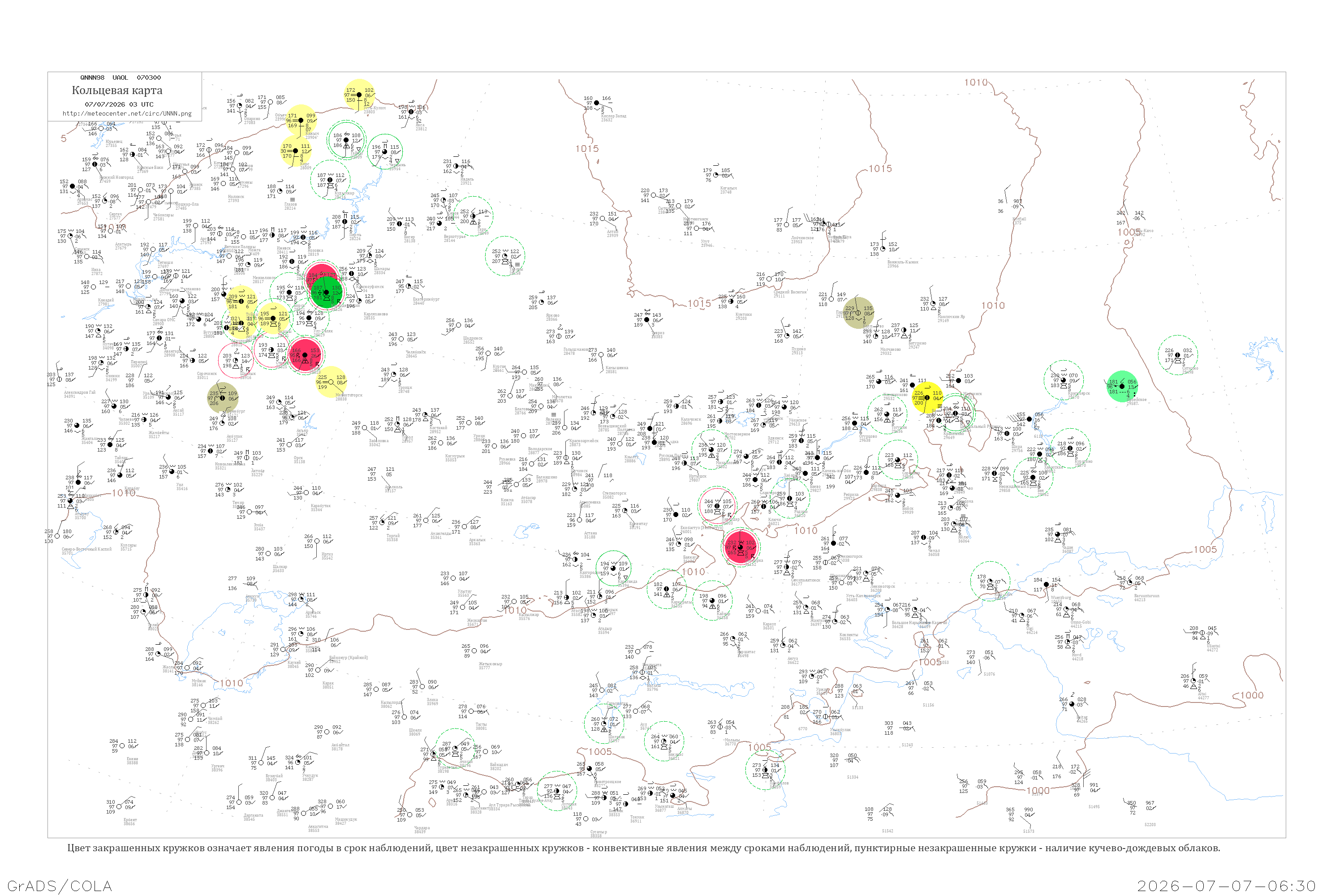This screenshot has height=896, width=1344.
Task: Click the bulletin header "QNNN98 UAOL 070300"
Action: pos(121,78)
